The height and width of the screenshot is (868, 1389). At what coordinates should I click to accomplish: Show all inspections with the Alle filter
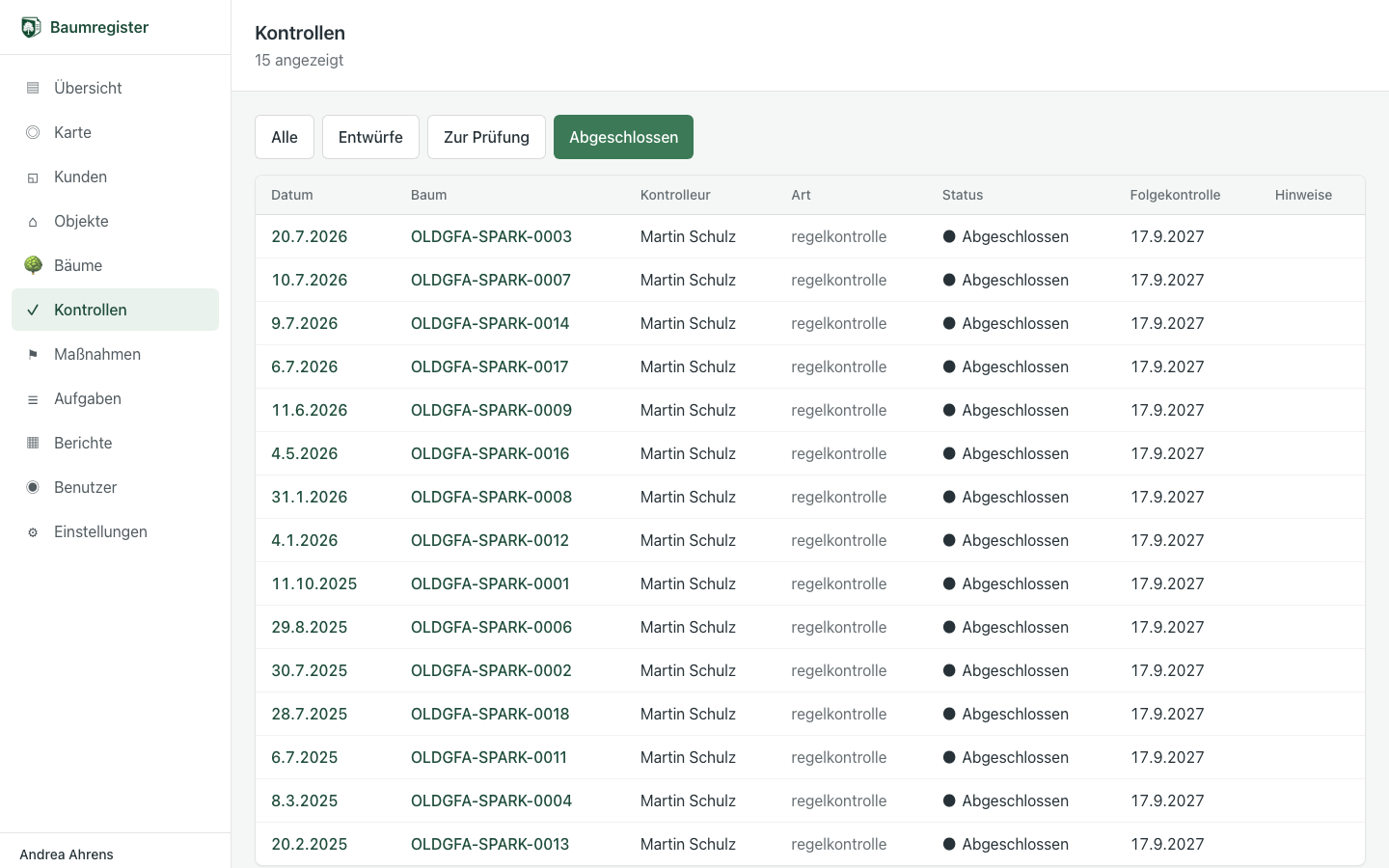285,137
